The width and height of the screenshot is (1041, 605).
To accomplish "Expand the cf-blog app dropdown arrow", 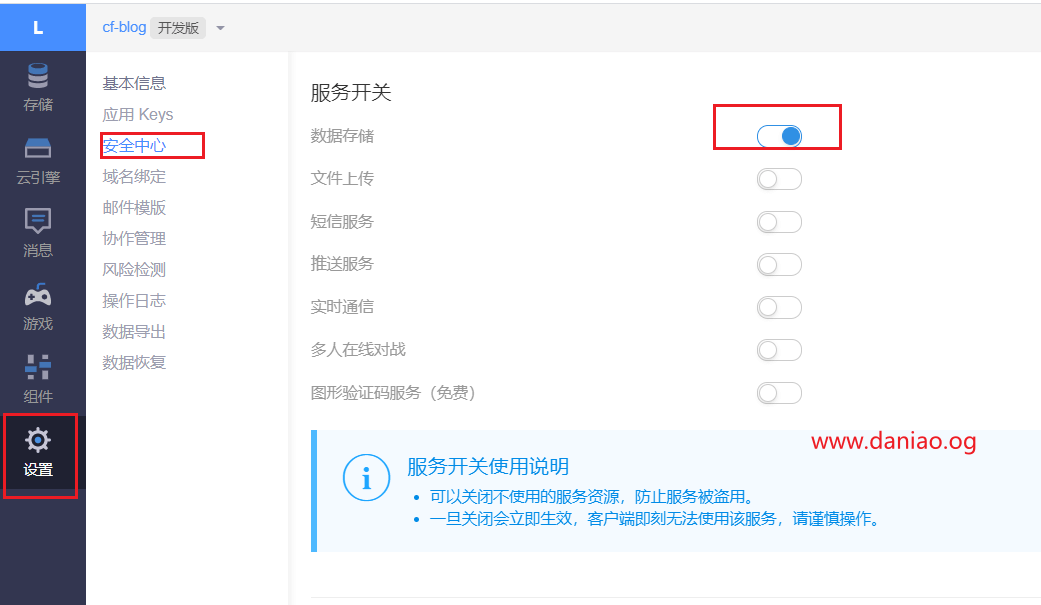I will coord(221,28).
